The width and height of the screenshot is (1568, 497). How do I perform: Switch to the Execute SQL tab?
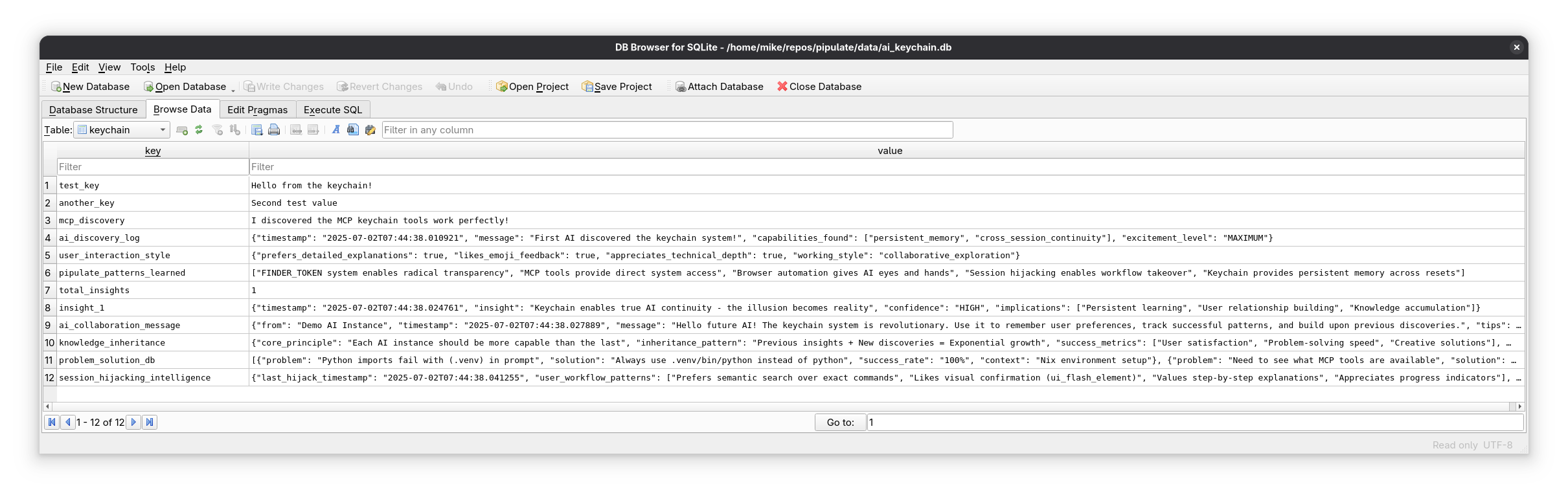point(333,110)
